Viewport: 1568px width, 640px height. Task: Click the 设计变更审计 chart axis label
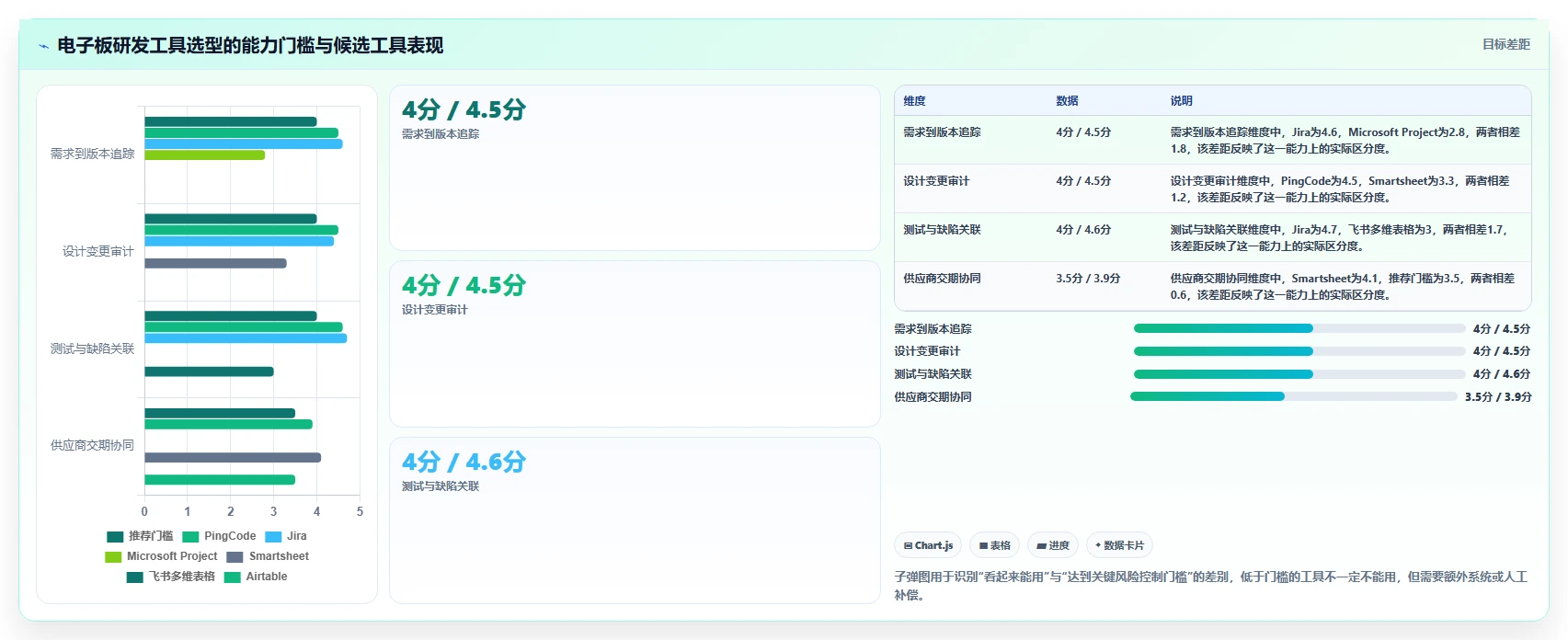tap(98, 252)
